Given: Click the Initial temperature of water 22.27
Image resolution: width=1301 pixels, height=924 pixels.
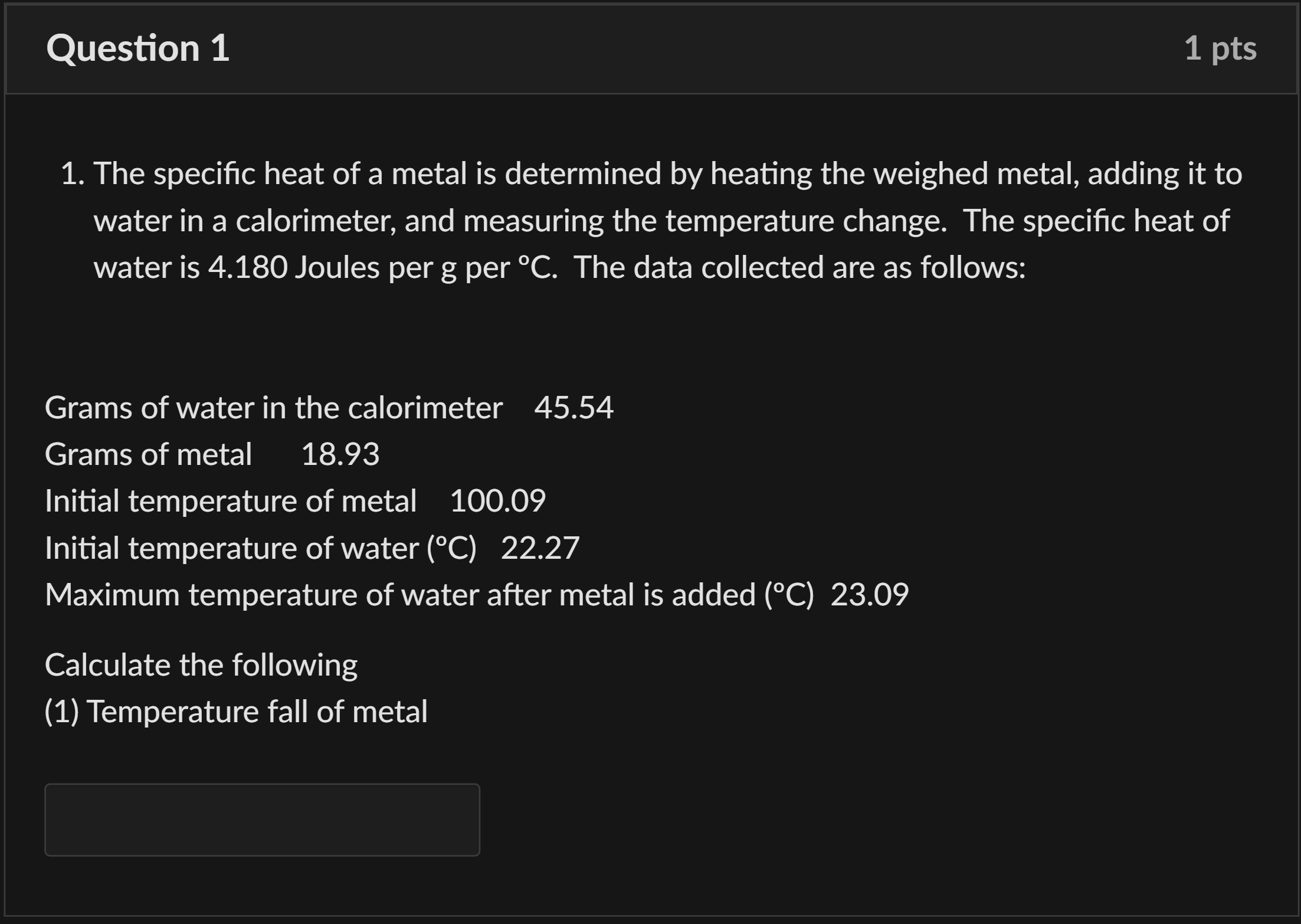Looking at the screenshot, I should pos(540,548).
